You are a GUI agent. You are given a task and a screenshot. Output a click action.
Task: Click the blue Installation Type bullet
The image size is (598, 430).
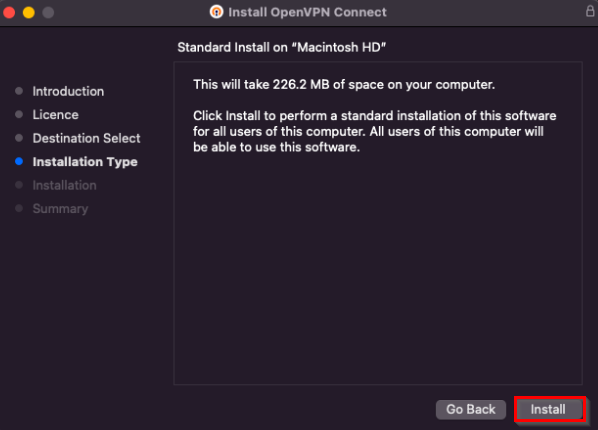click(x=19, y=161)
